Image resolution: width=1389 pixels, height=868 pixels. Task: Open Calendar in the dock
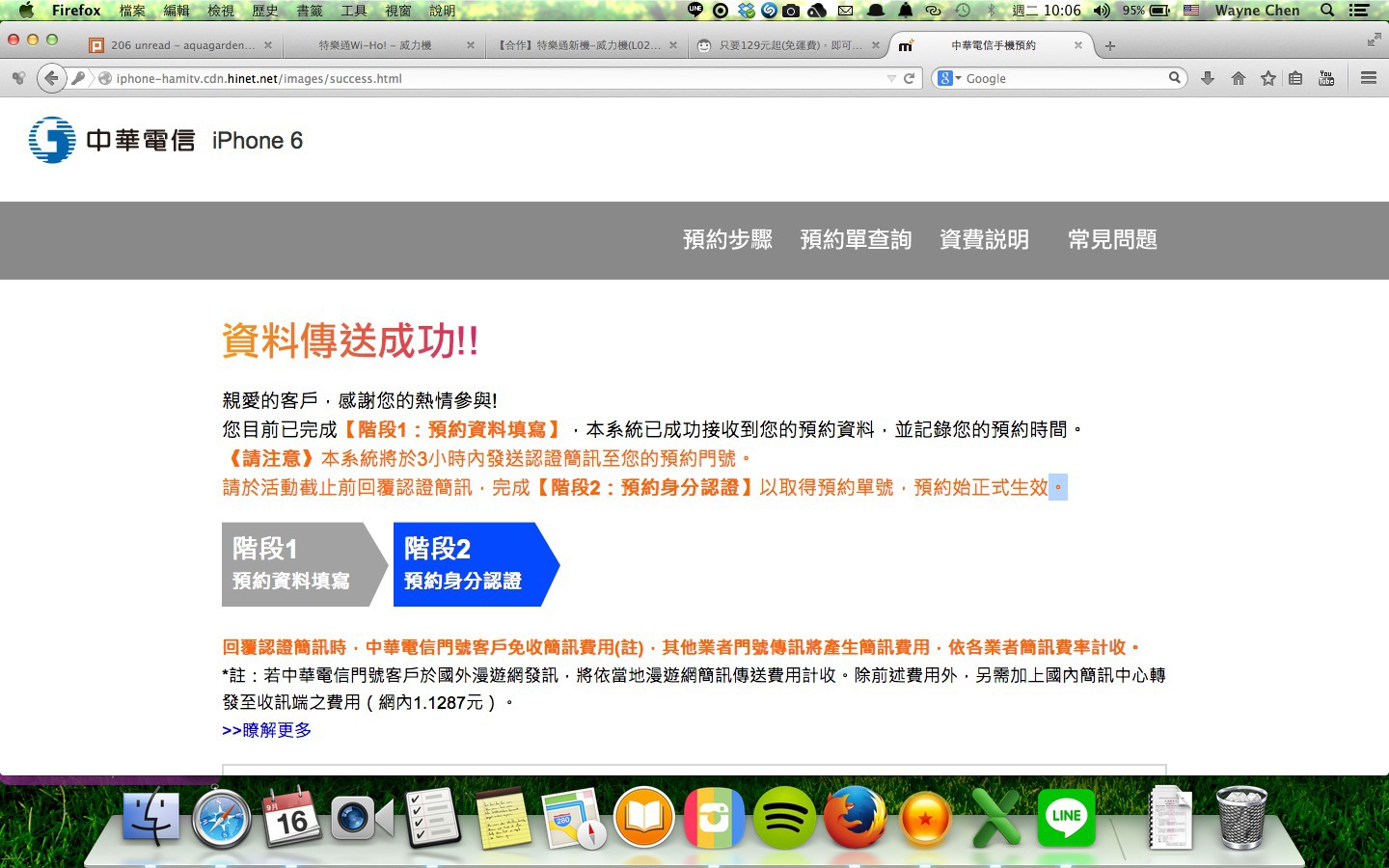pos(291,818)
